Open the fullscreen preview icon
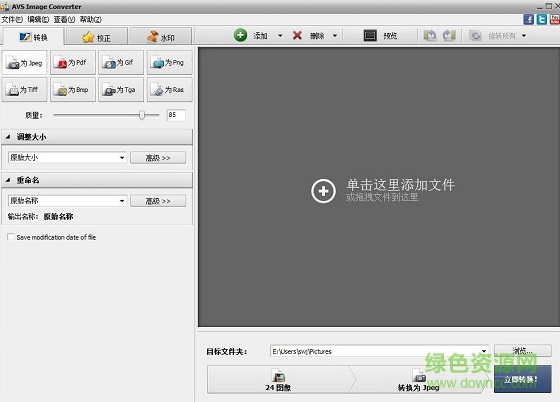This screenshot has width=560, height=402. (x=370, y=35)
